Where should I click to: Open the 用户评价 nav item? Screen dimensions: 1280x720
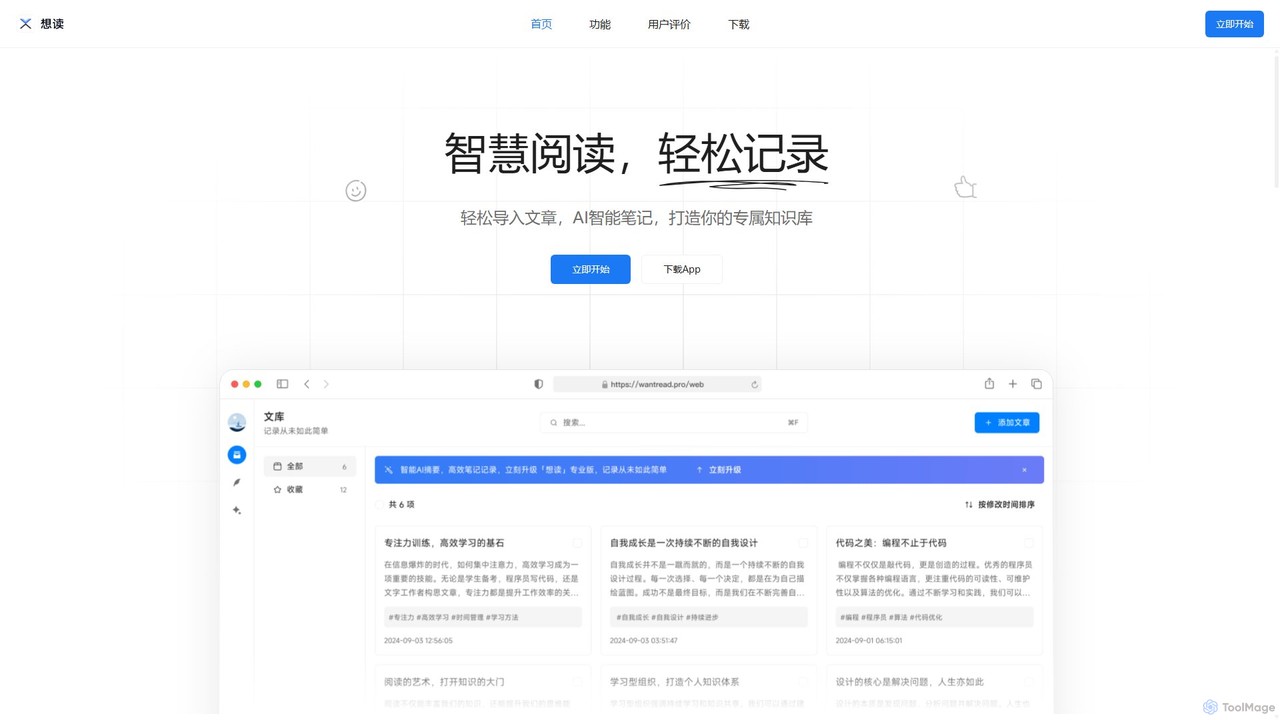[x=669, y=24]
